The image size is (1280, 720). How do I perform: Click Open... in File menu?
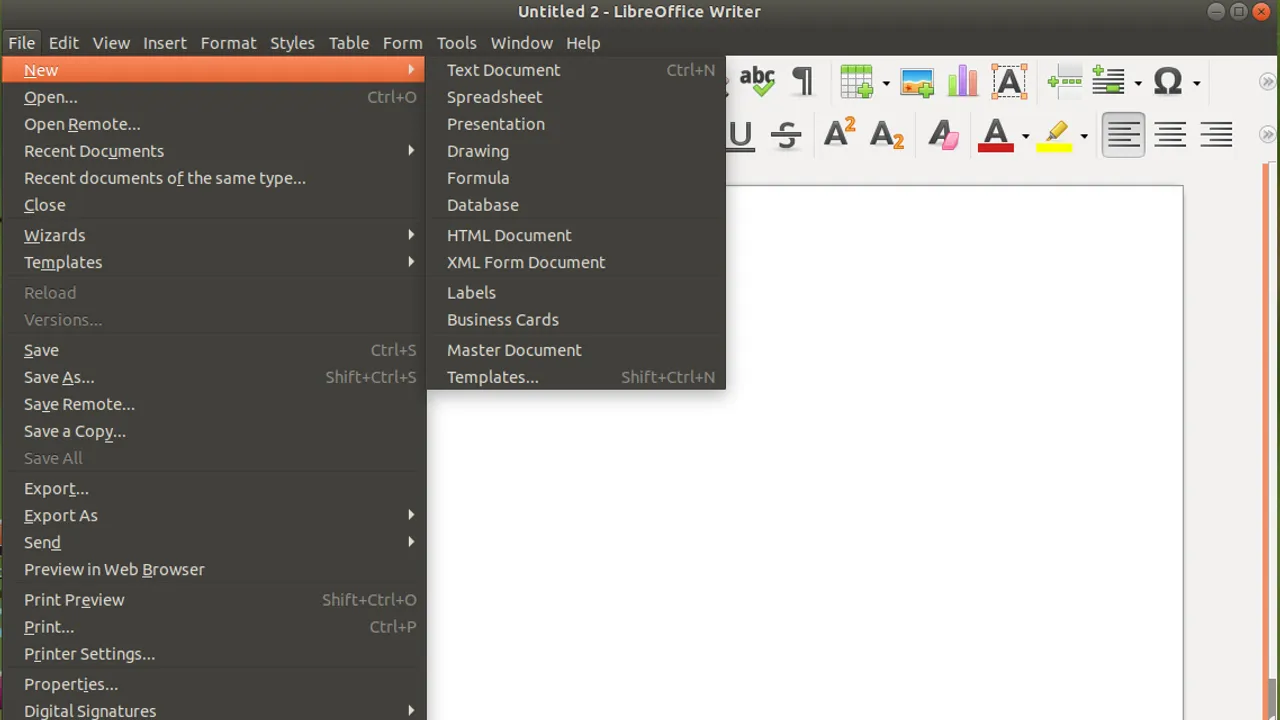coord(213,97)
